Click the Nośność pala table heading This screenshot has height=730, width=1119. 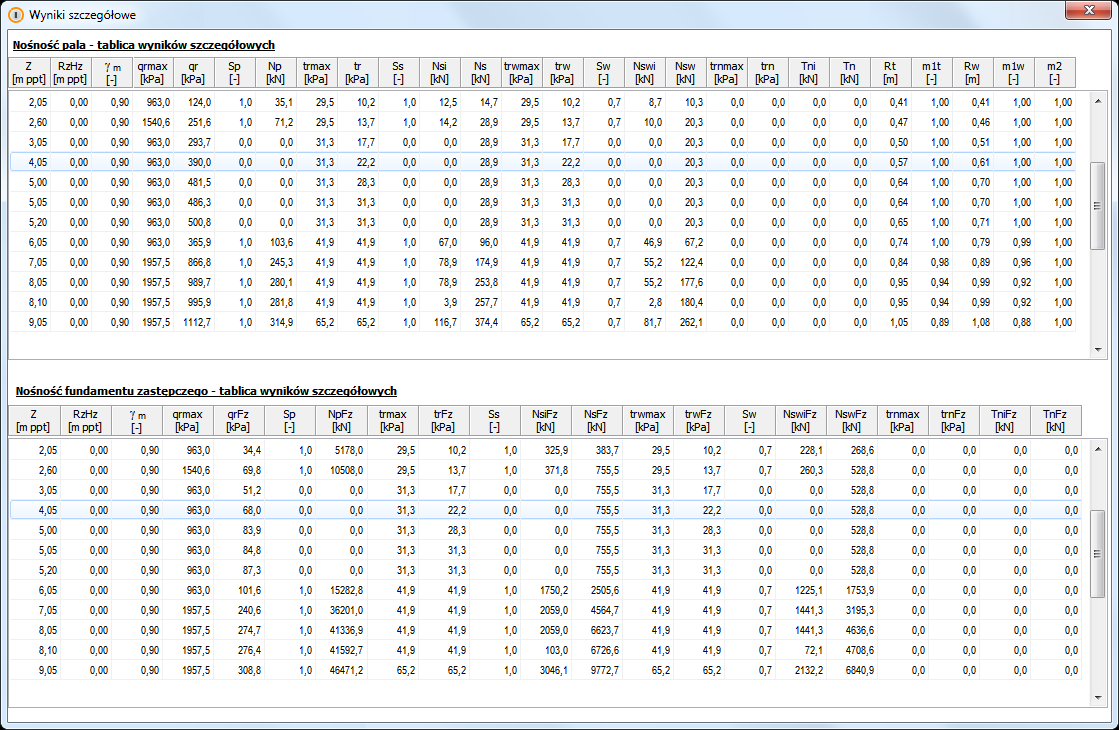[143, 45]
